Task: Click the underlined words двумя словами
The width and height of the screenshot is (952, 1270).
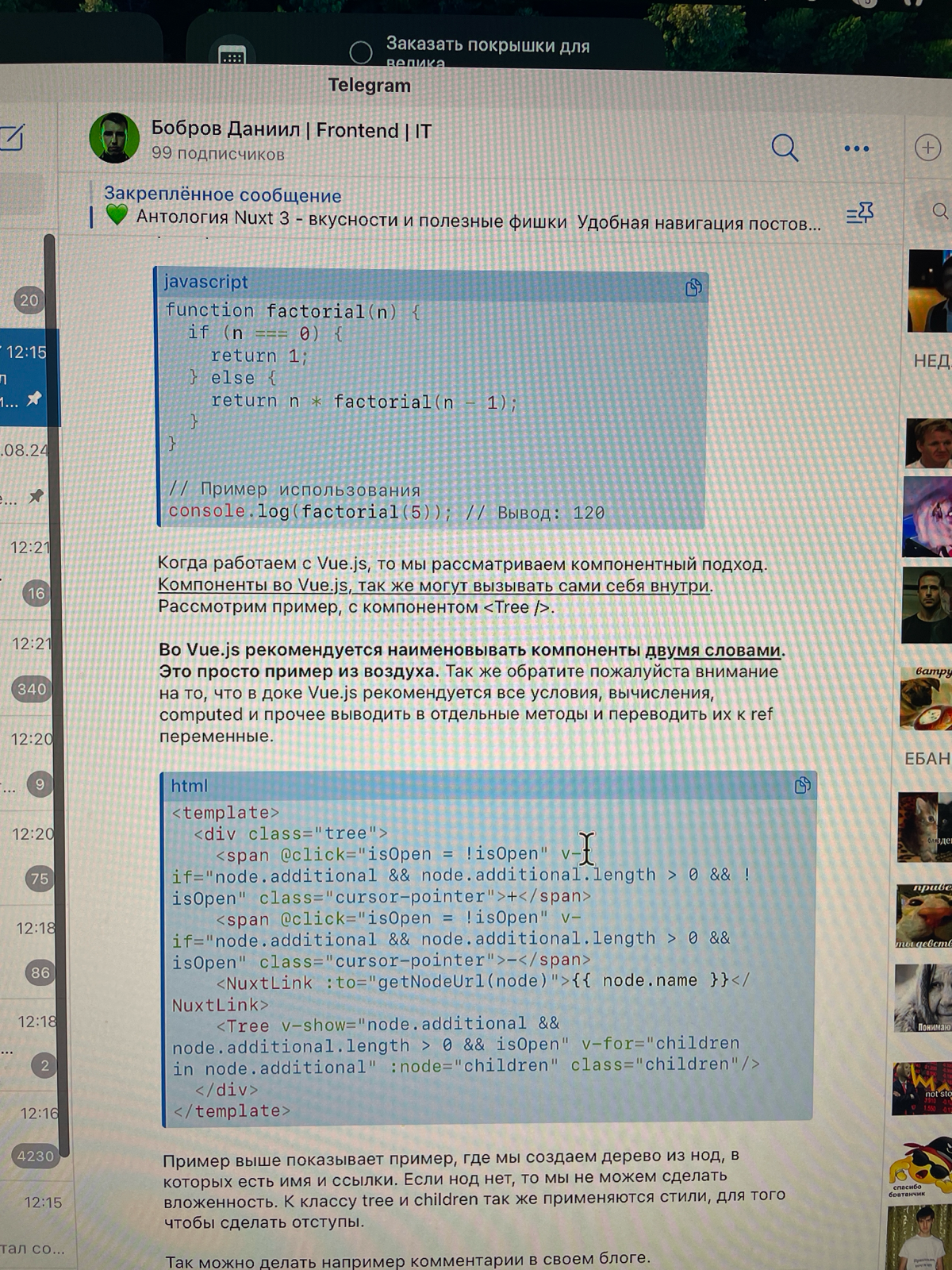Action: [712, 650]
